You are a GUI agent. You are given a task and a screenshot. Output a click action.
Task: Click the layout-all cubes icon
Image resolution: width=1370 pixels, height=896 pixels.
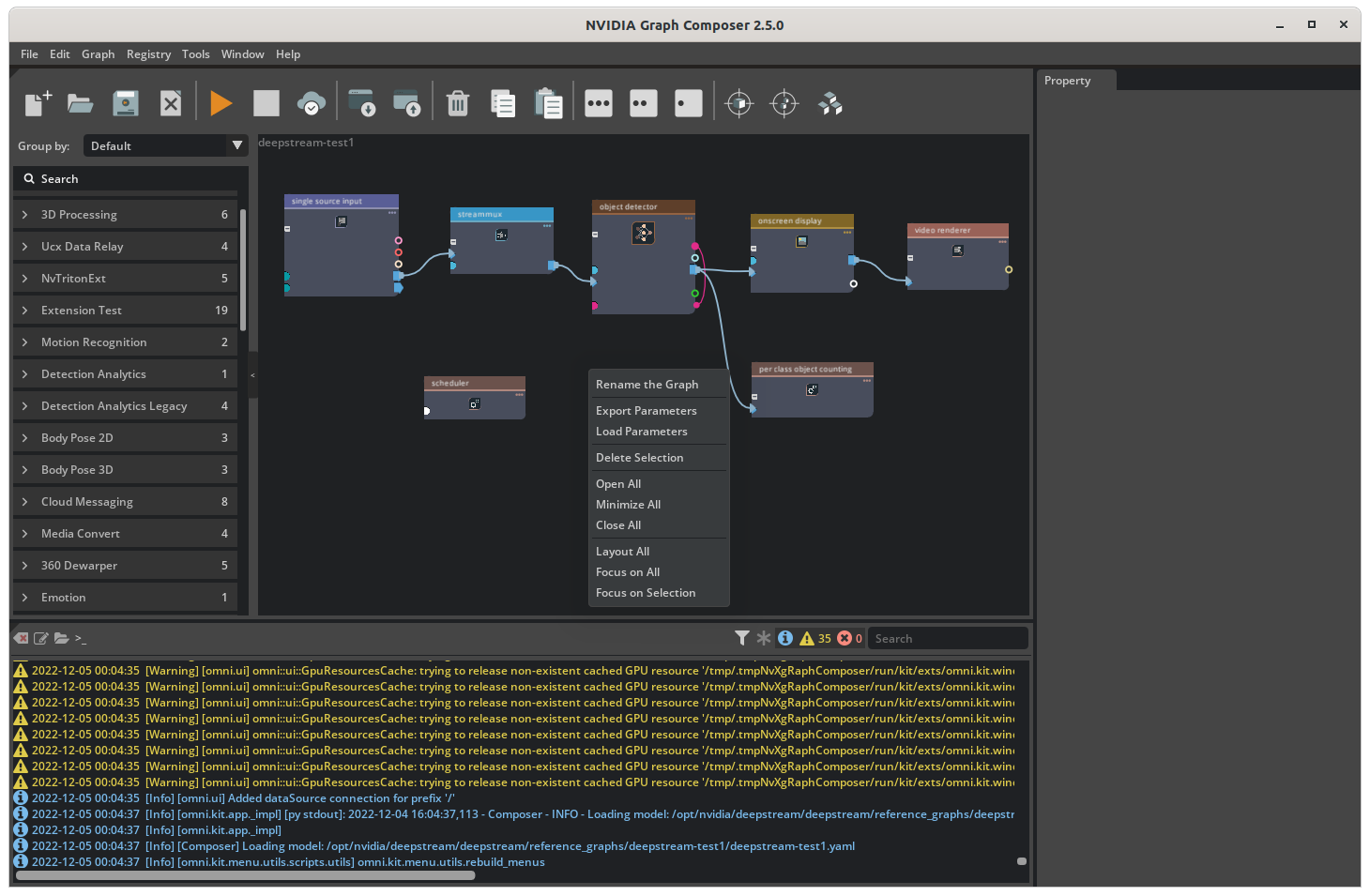830,103
